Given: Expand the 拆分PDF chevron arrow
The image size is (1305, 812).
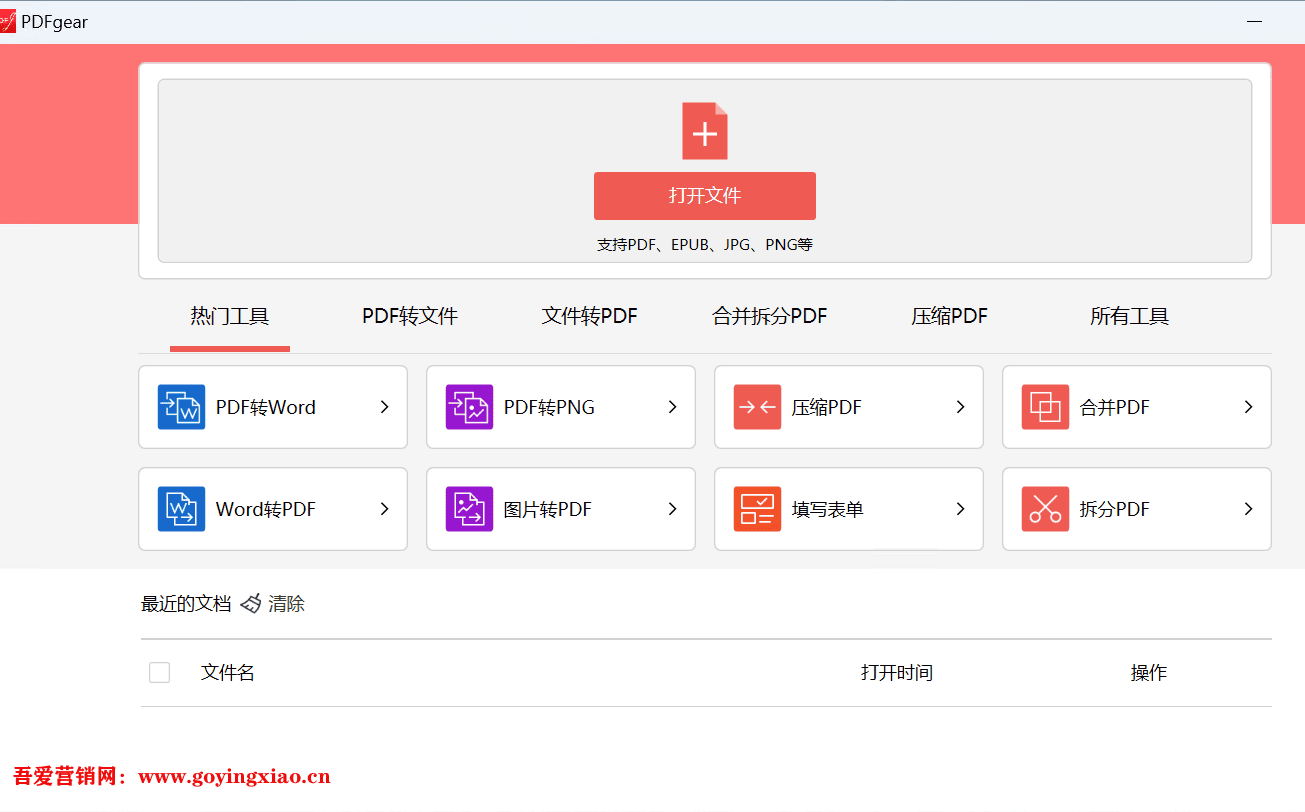Looking at the screenshot, I should pyautogui.click(x=1248, y=509).
